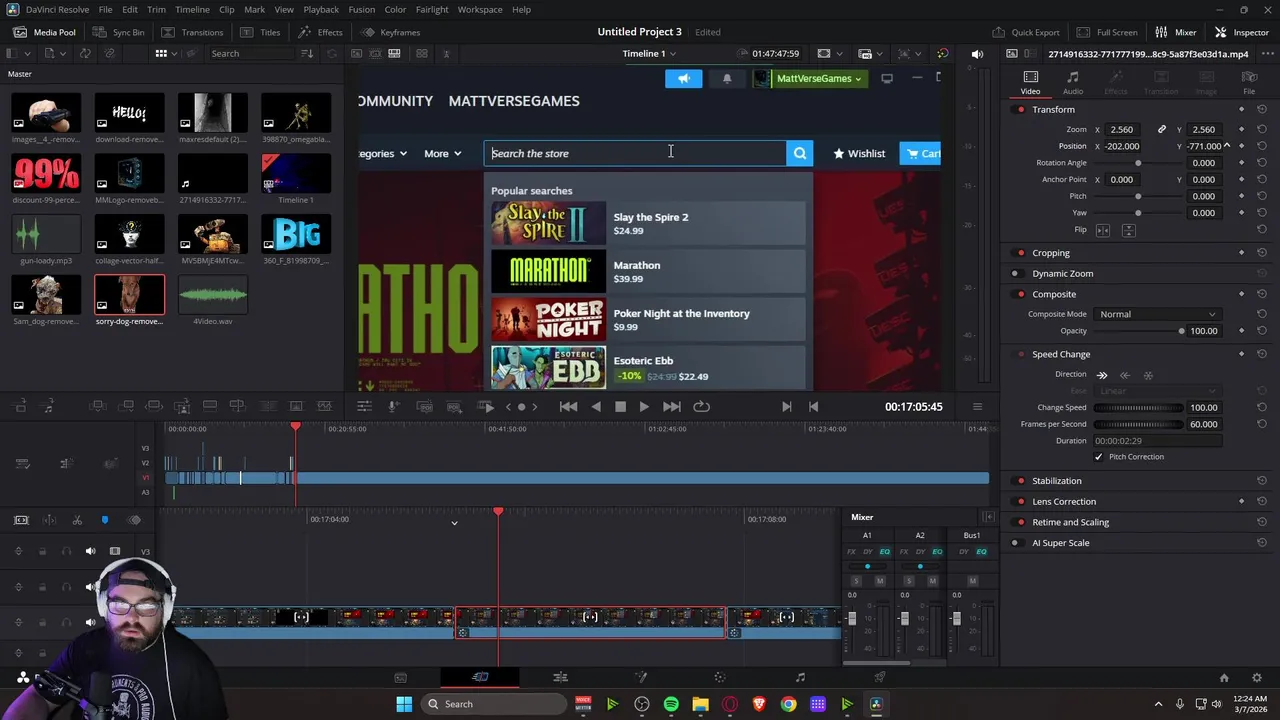Image resolution: width=1280 pixels, height=720 pixels.
Task: Open the Playback menu
Action: click(x=321, y=9)
